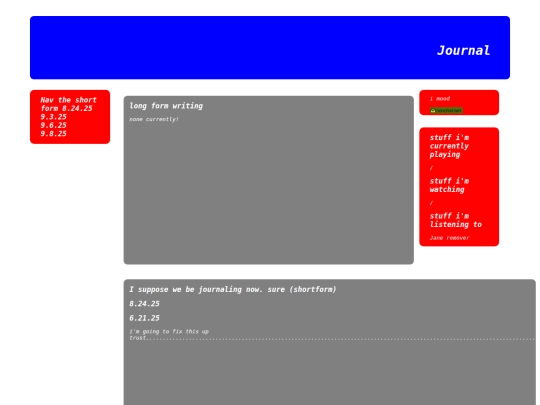The width and height of the screenshot is (540, 405).
Task: Select the "long form writing" heading
Action: tap(166, 106)
